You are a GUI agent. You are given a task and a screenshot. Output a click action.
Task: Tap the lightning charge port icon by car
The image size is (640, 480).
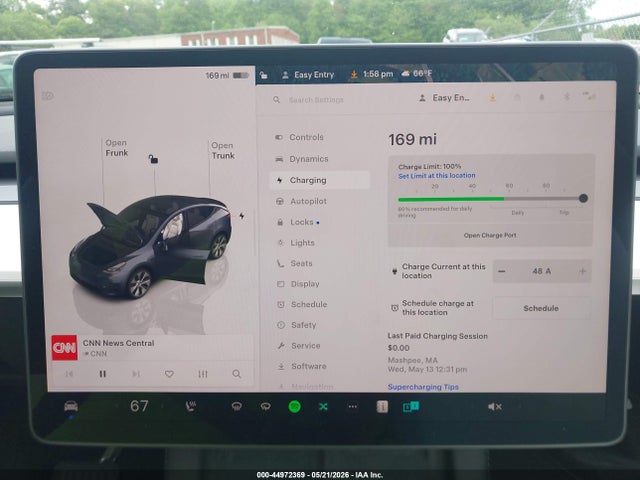tap(242, 216)
